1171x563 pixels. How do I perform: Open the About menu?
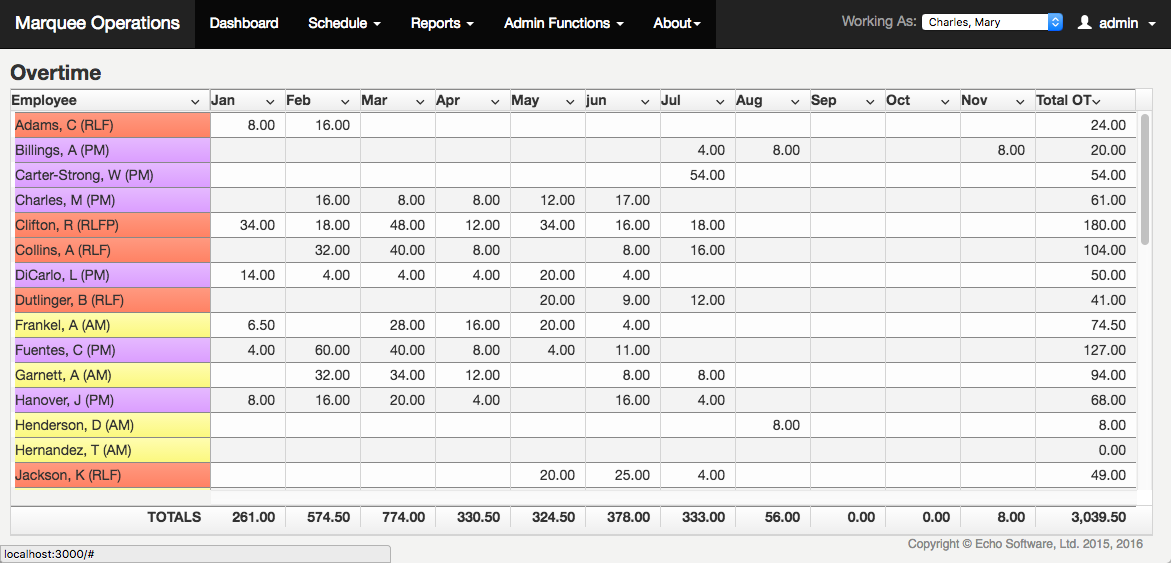click(x=676, y=23)
